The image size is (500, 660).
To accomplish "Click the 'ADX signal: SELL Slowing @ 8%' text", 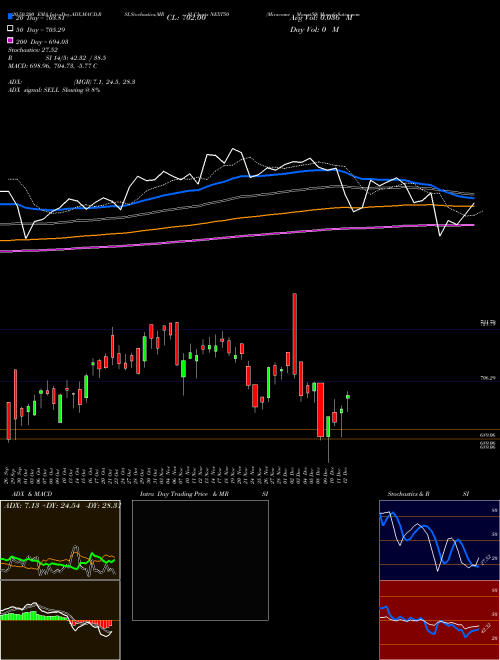I will tap(54, 90).
